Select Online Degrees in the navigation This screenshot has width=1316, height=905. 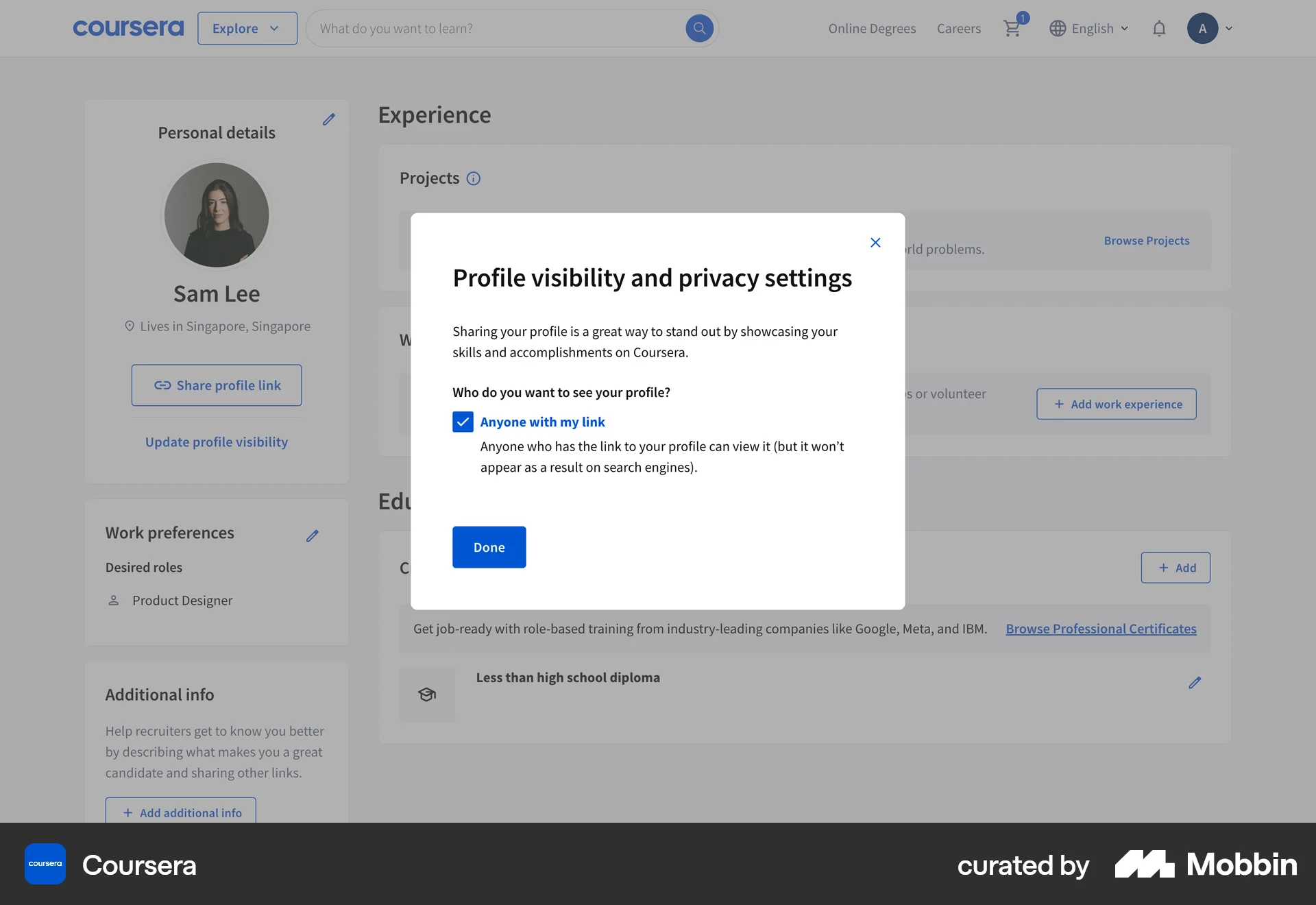pos(872,28)
